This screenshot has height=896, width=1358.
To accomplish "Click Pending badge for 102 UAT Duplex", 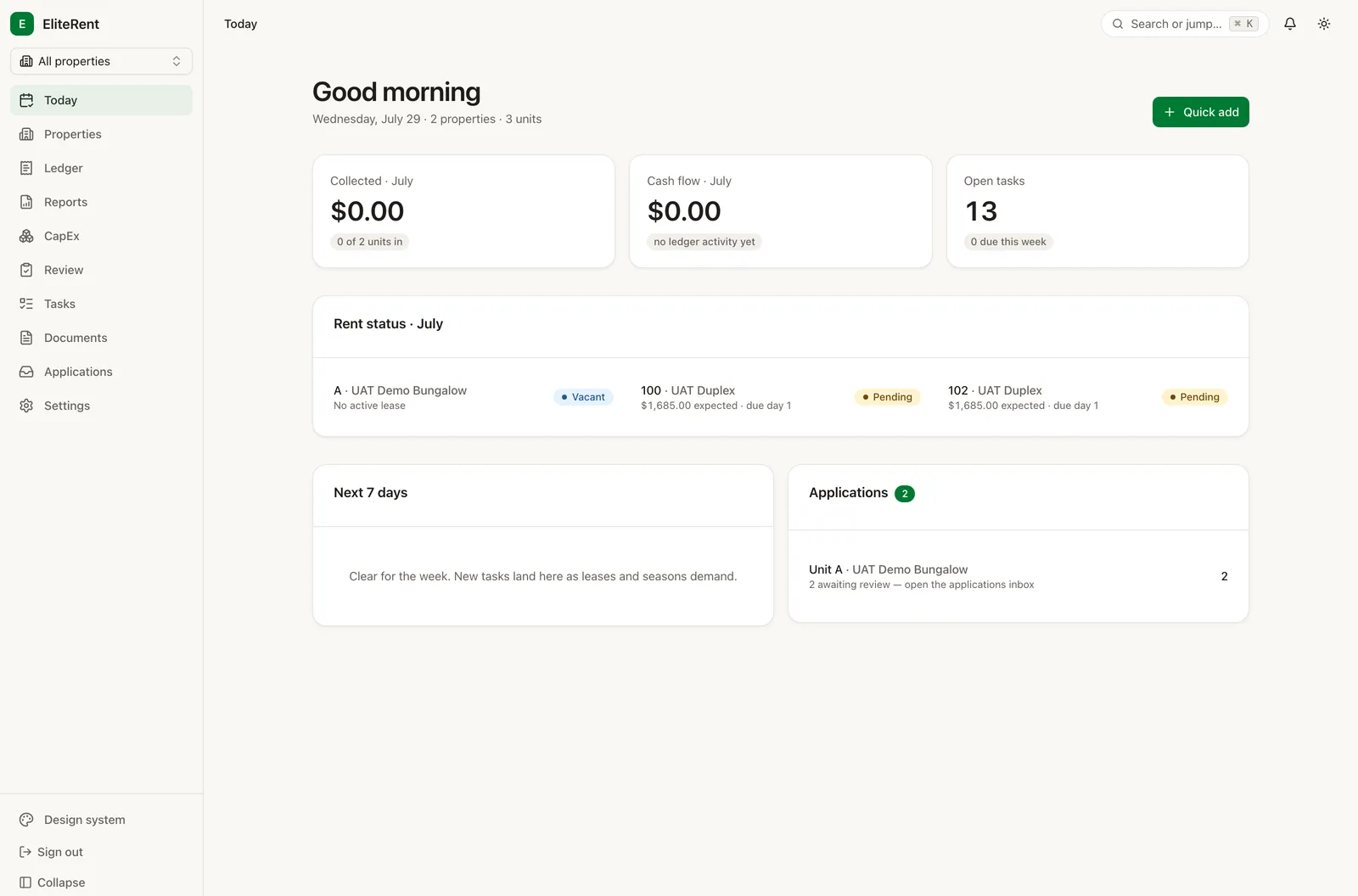I will coord(1194,397).
